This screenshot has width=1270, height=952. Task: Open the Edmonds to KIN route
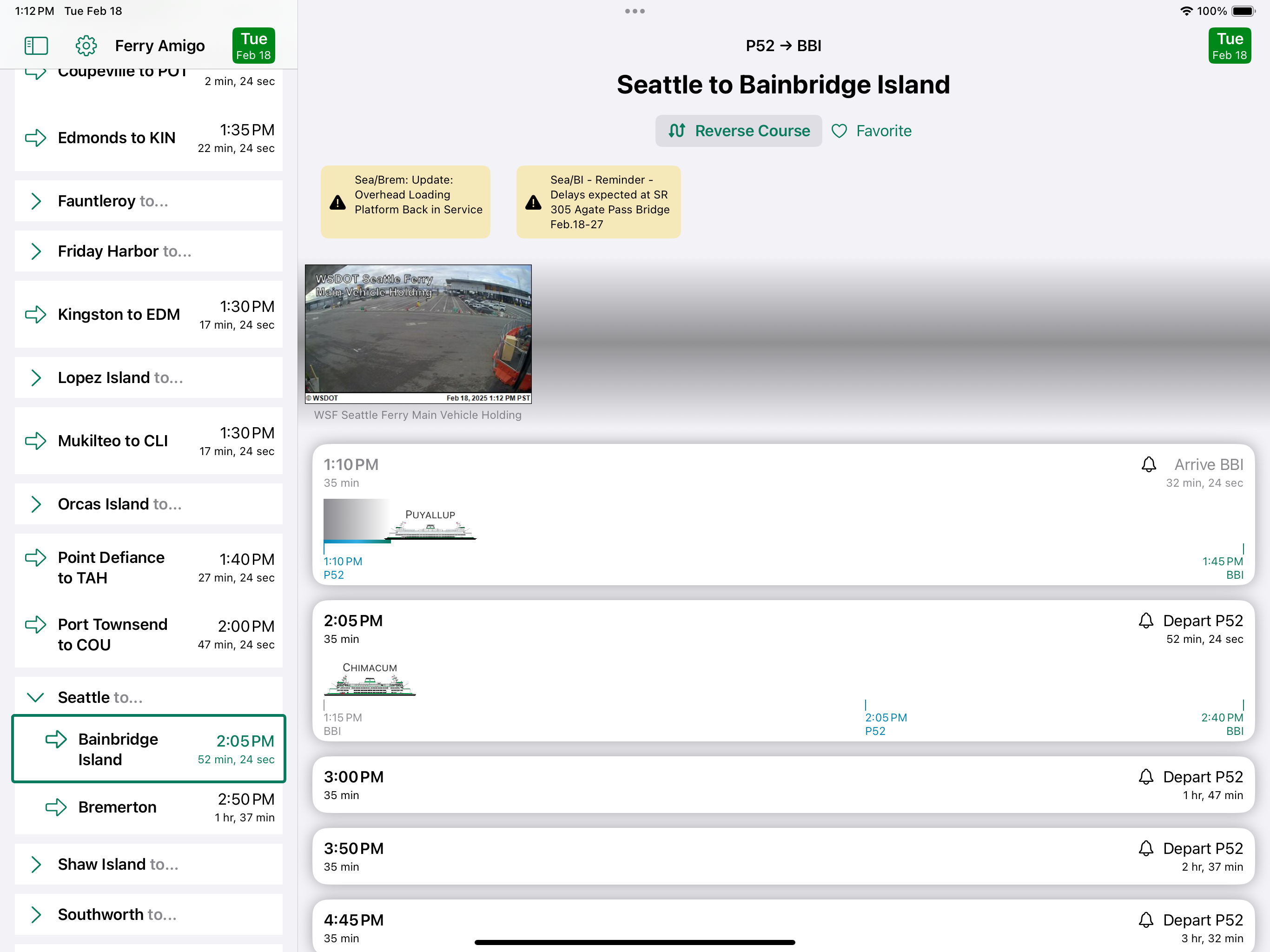pyautogui.click(x=149, y=138)
